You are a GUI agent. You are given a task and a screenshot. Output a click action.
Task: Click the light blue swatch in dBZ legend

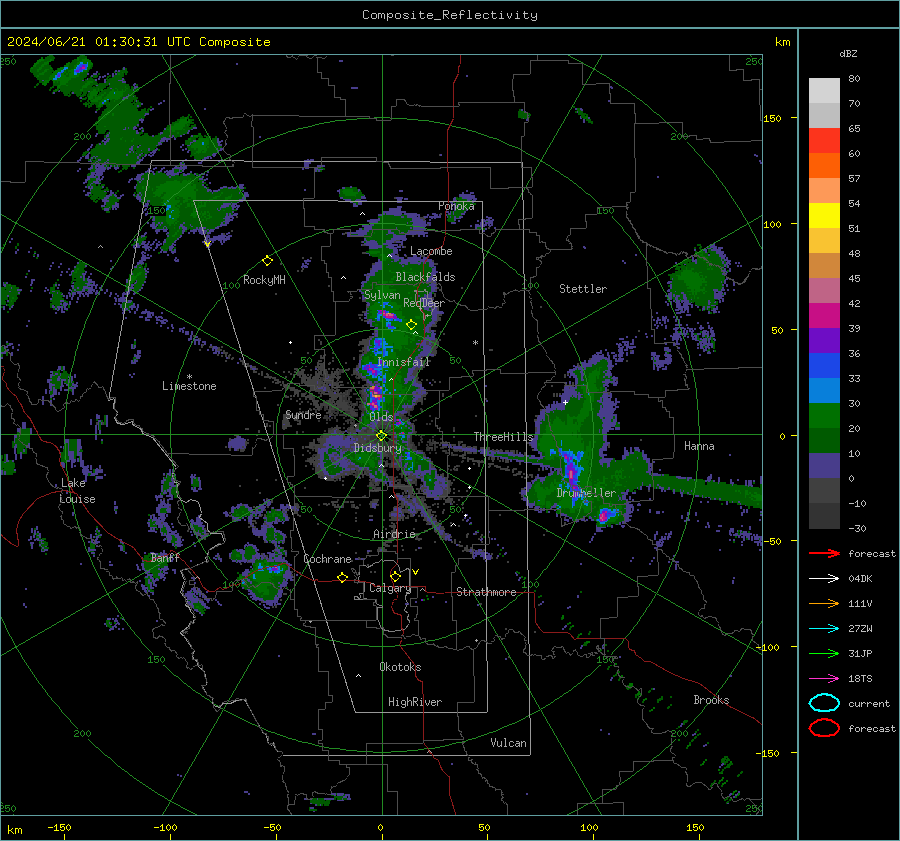(x=824, y=391)
